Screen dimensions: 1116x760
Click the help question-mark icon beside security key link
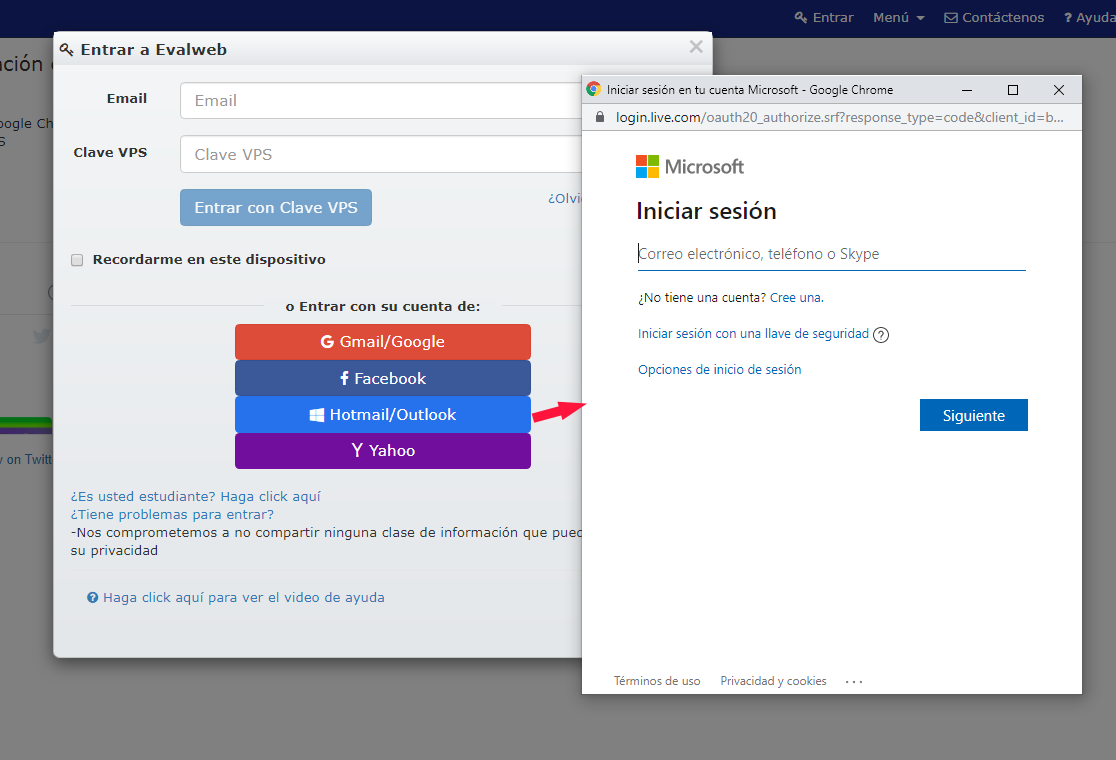pos(880,334)
